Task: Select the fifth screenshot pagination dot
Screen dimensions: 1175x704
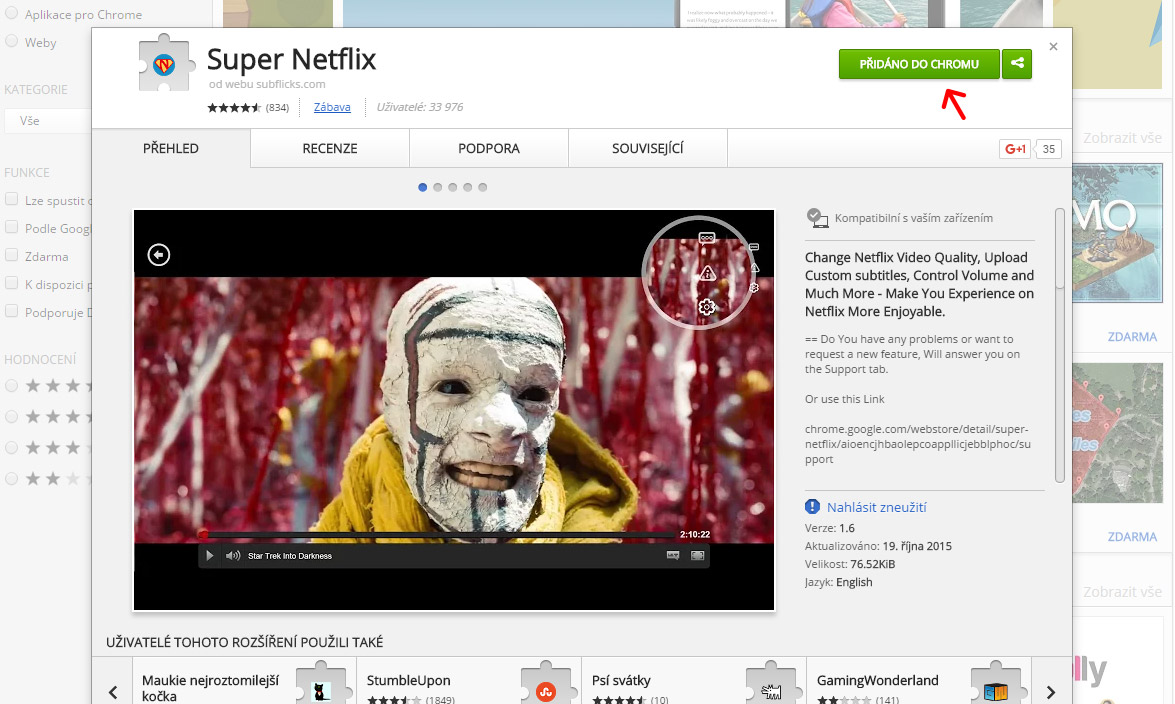Action: pos(483,187)
